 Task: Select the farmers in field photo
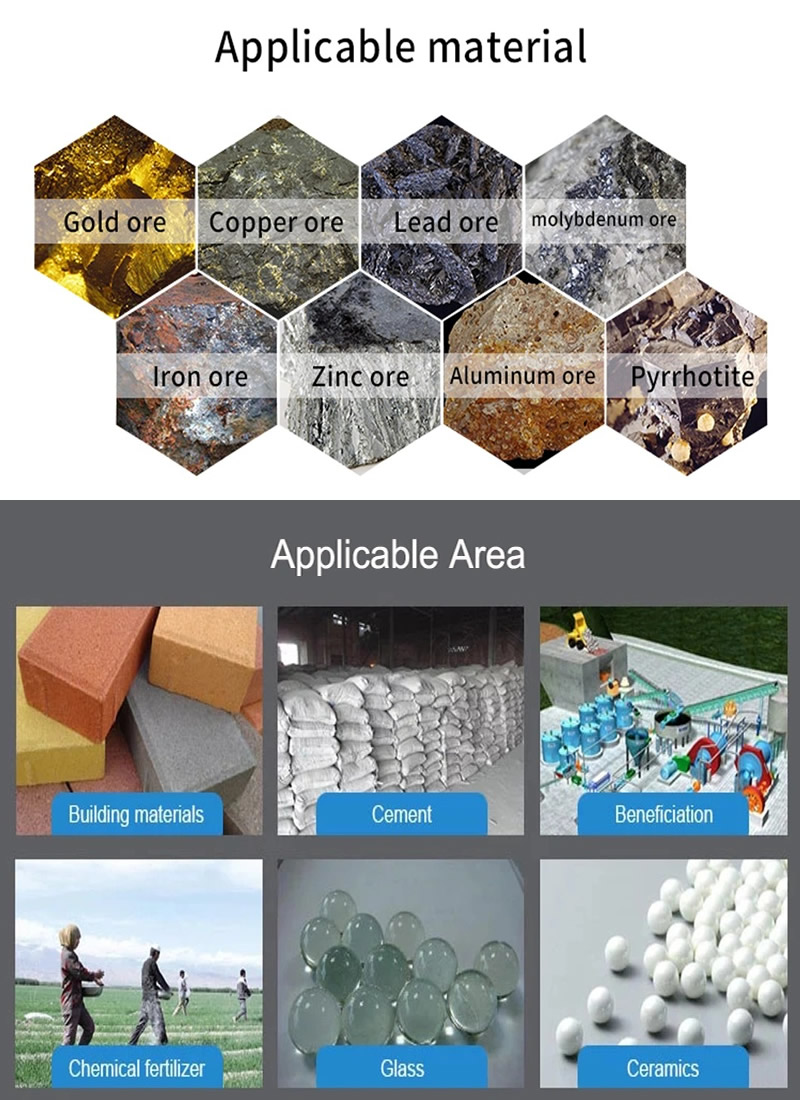point(139,974)
